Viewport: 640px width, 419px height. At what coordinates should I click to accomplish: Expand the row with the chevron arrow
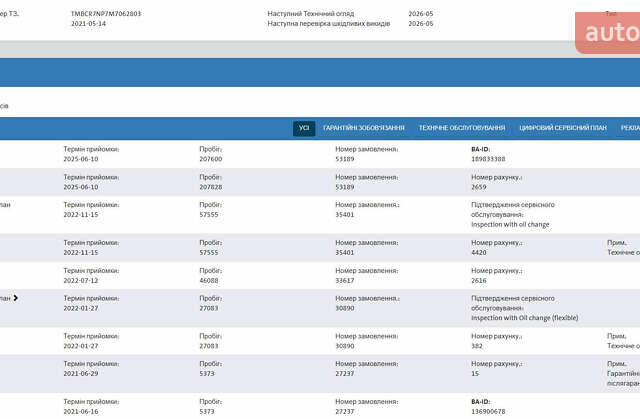(x=16, y=297)
